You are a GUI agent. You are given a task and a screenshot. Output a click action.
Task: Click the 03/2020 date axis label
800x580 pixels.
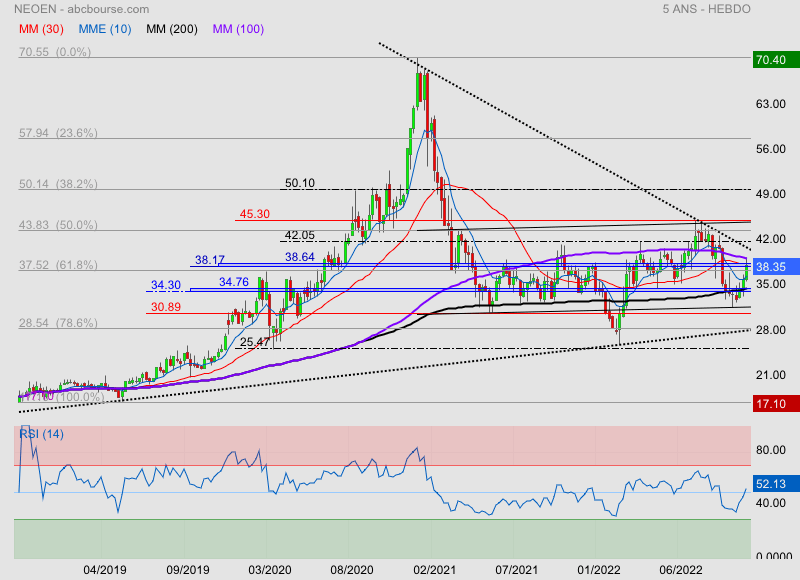coord(270,570)
